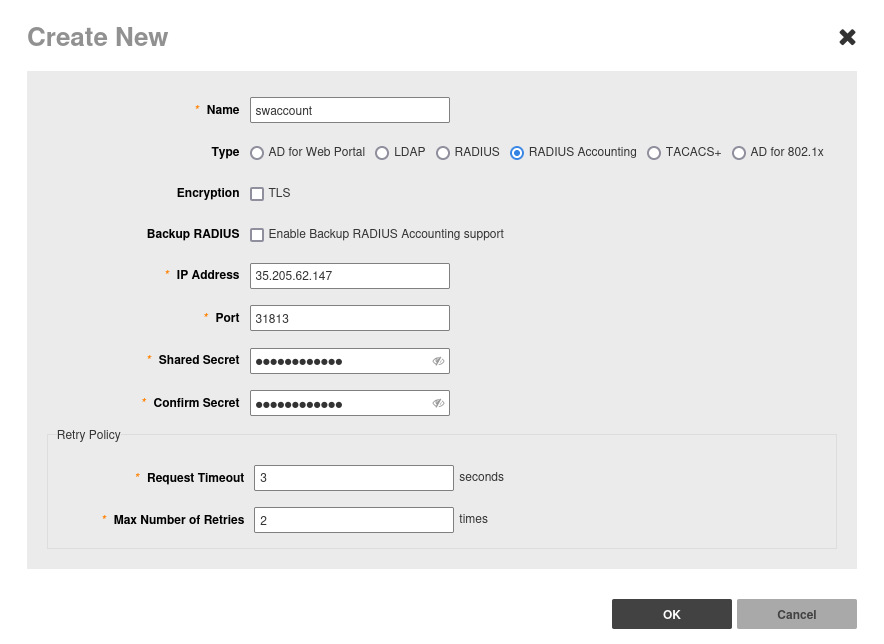Image resolution: width=884 pixels, height=644 pixels.
Task: Close the Create New dialog
Action: 847,37
